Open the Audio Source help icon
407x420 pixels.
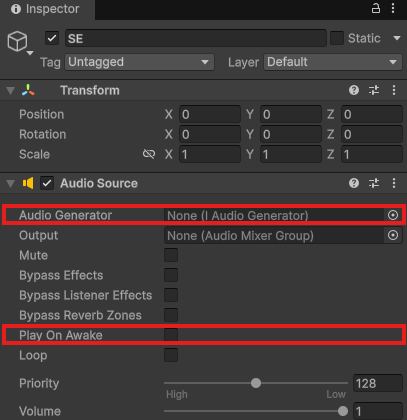[354, 183]
